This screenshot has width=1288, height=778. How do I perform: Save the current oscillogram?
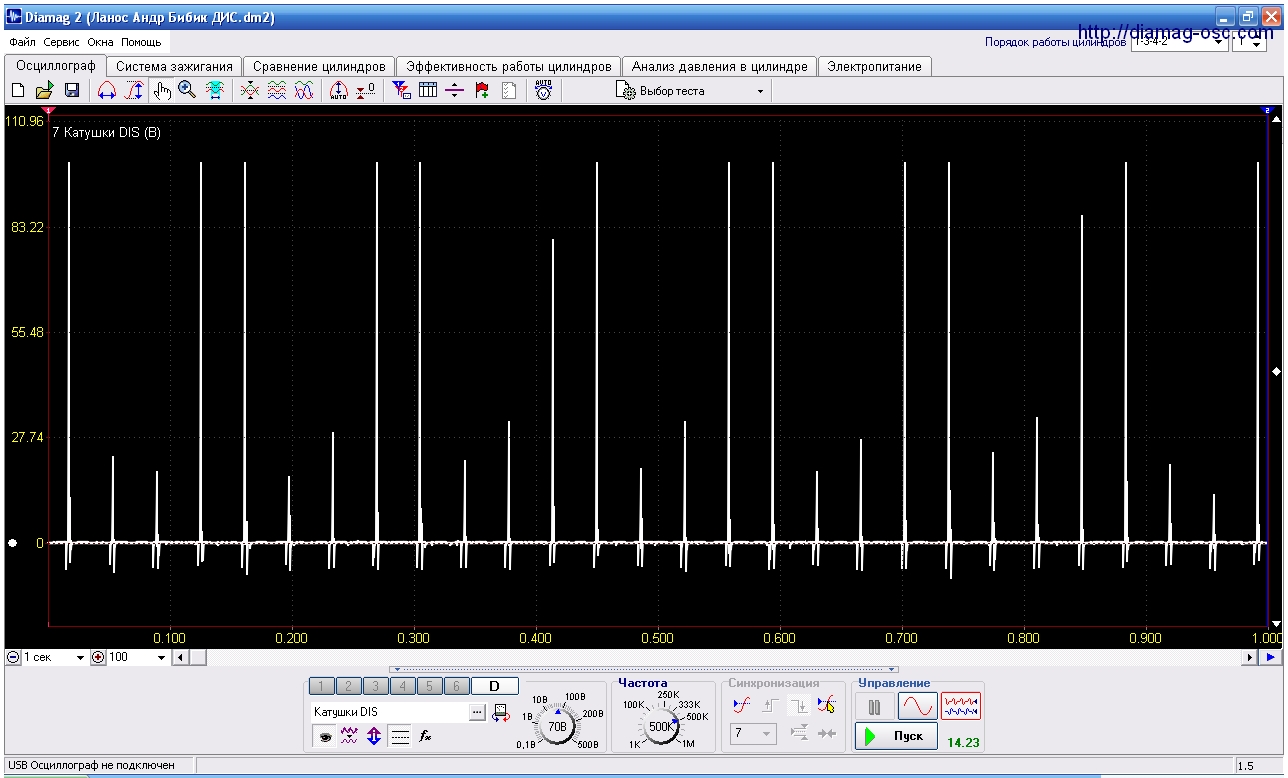tap(72, 91)
